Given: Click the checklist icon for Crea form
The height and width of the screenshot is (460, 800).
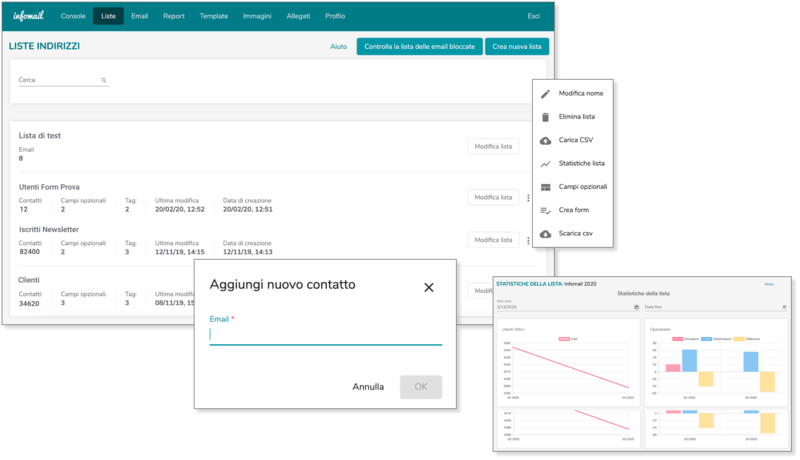Looking at the screenshot, I should (545, 211).
